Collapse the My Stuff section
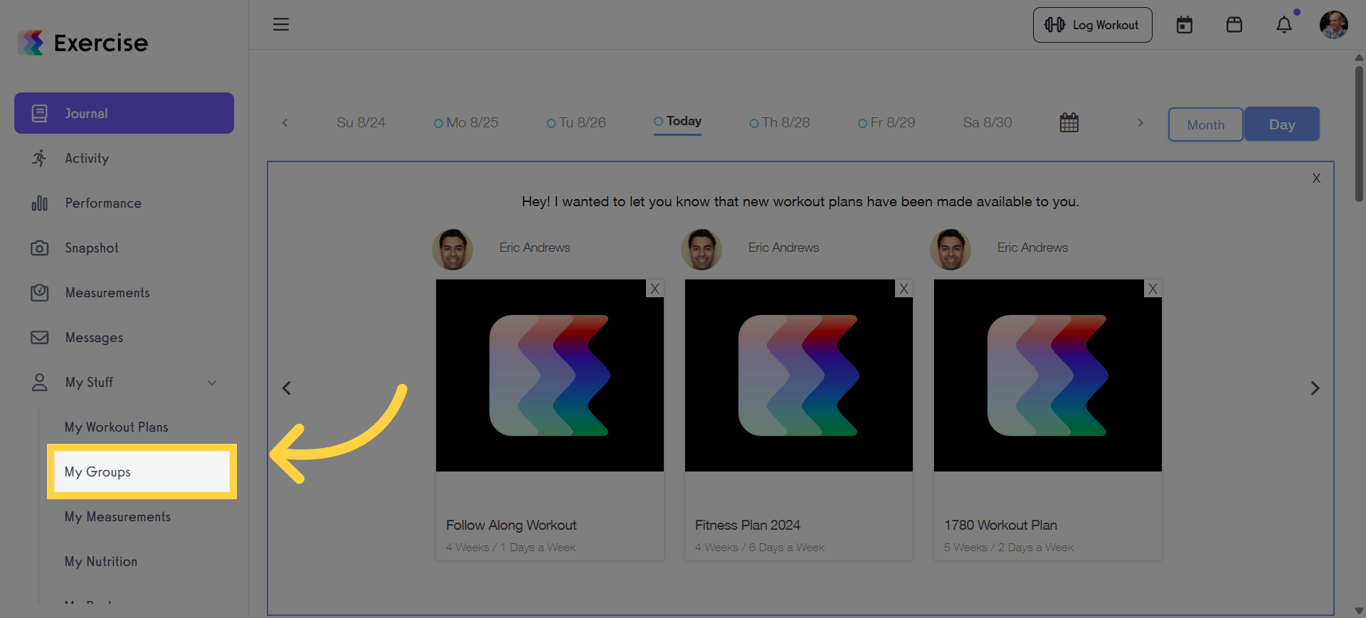This screenshot has height=618, width=1366. tap(211, 382)
